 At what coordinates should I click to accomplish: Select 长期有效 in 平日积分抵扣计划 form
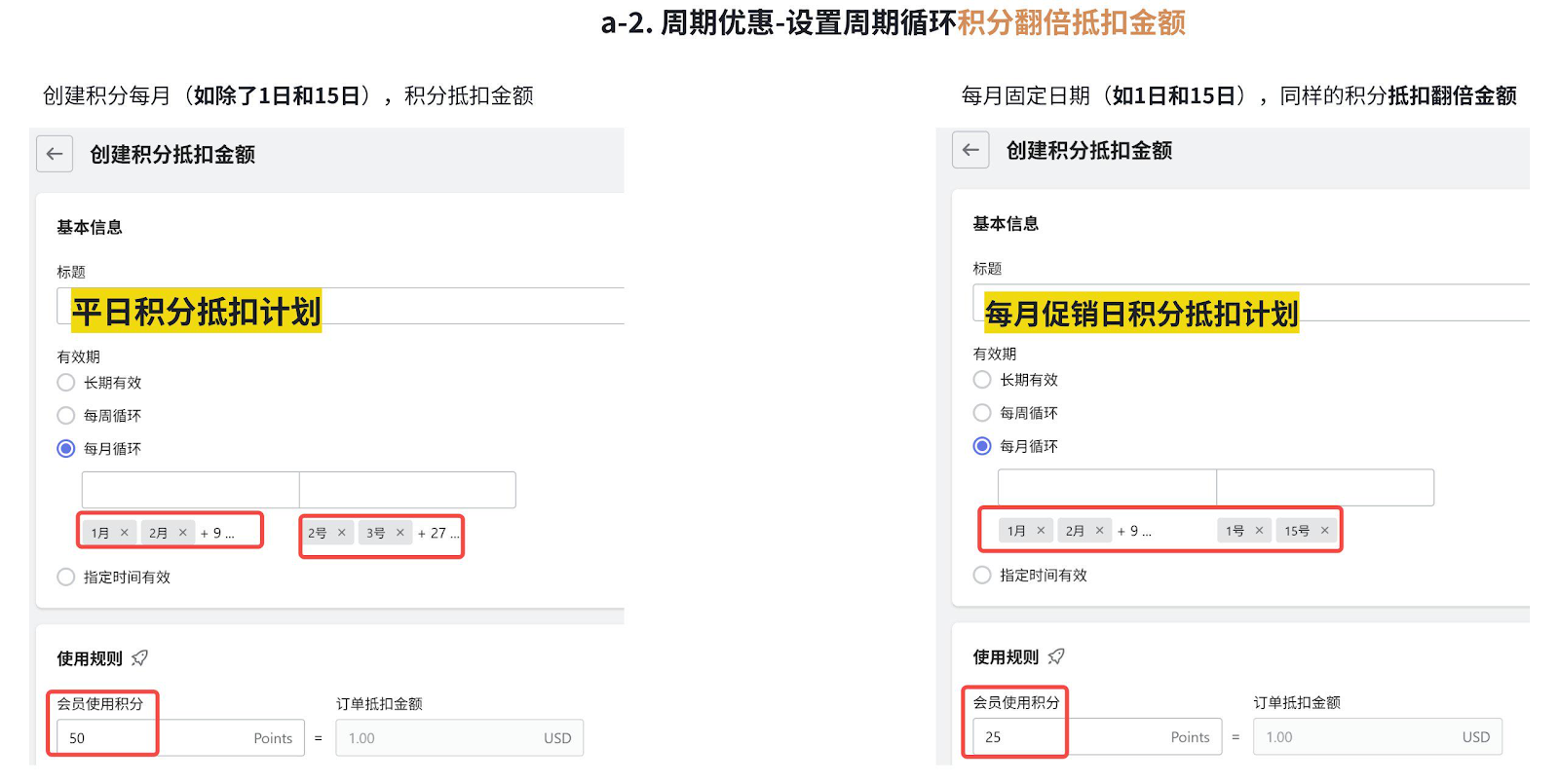66,383
